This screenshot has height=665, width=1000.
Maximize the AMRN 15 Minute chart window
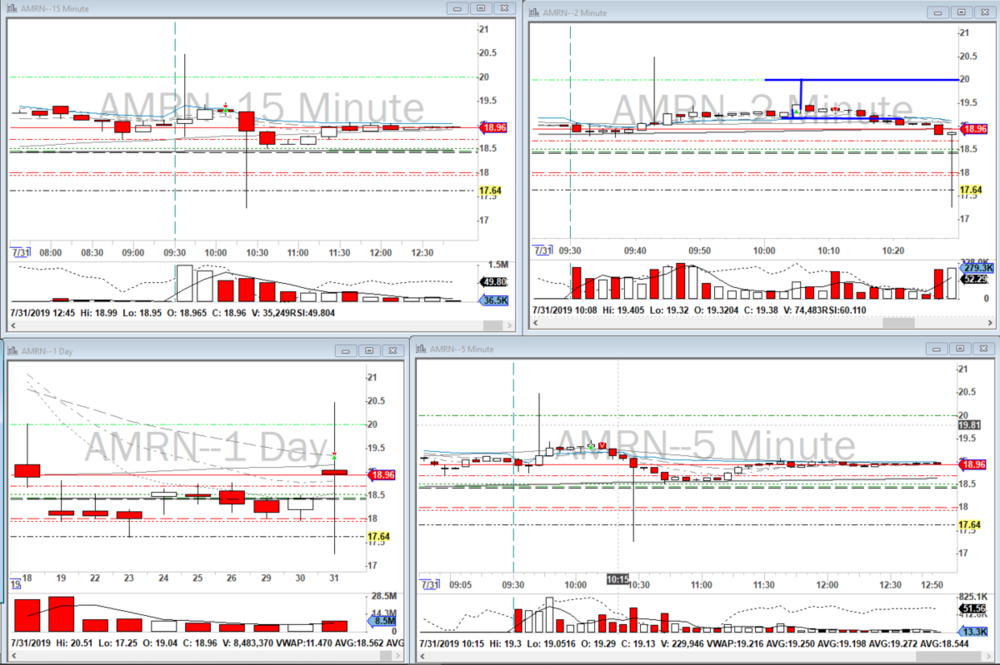click(x=481, y=8)
